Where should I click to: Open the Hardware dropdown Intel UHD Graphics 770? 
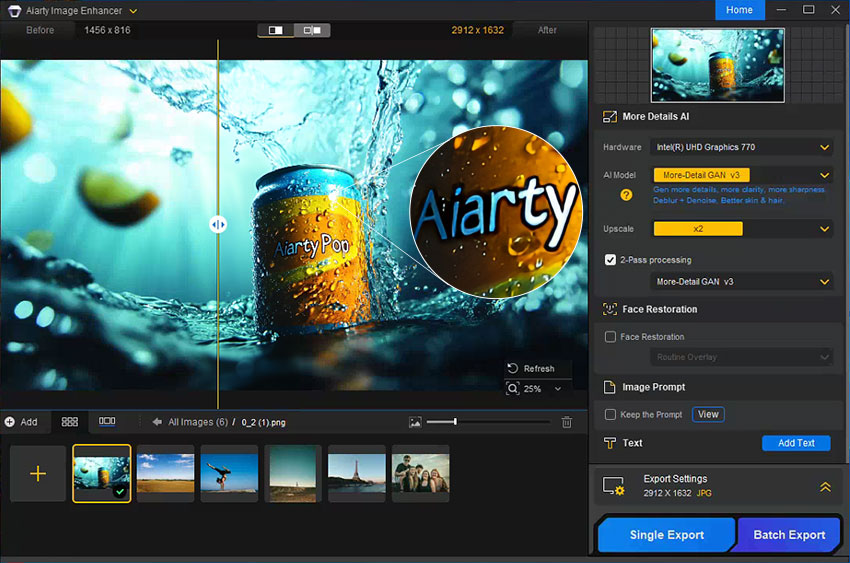click(741, 147)
